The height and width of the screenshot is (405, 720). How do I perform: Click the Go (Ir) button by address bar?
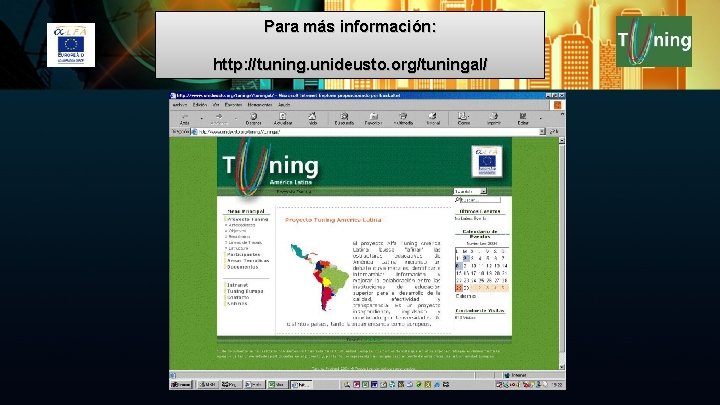point(554,132)
